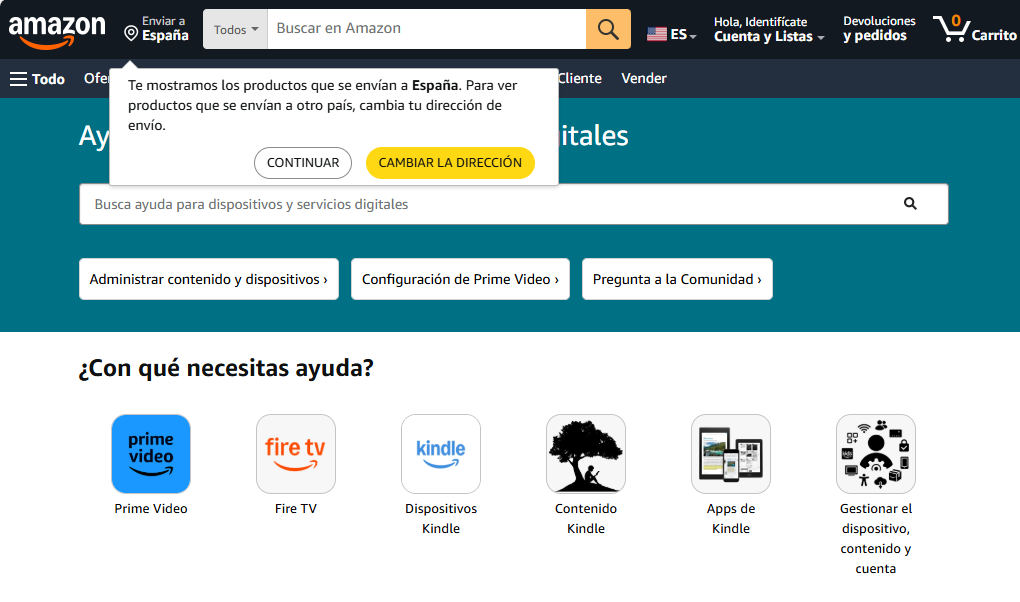Click 'Gestionar el dispositivo, contenido y cuenta' label
Screen dimensions: 1020x602
point(876,539)
